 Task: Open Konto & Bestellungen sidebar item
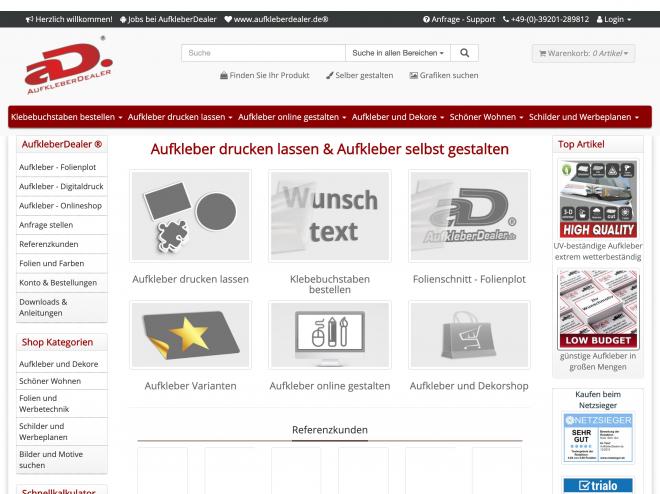pyautogui.click(x=61, y=283)
